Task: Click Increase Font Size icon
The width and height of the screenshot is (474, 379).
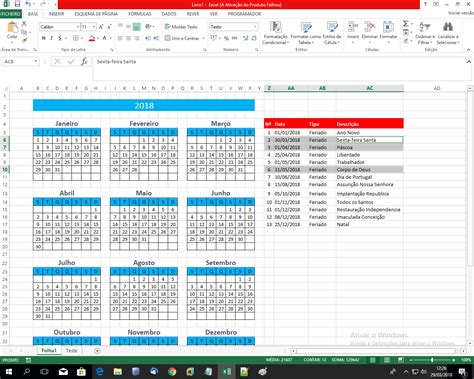Action: tap(101, 27)
